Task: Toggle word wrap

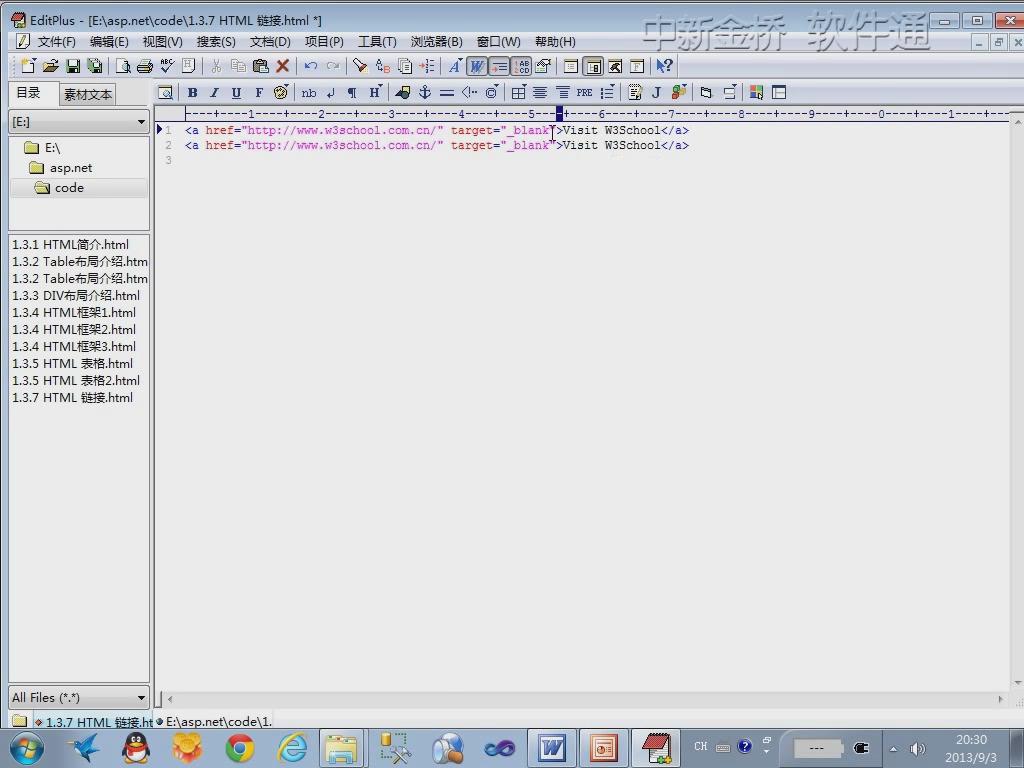Action: (x=477, y=66)
